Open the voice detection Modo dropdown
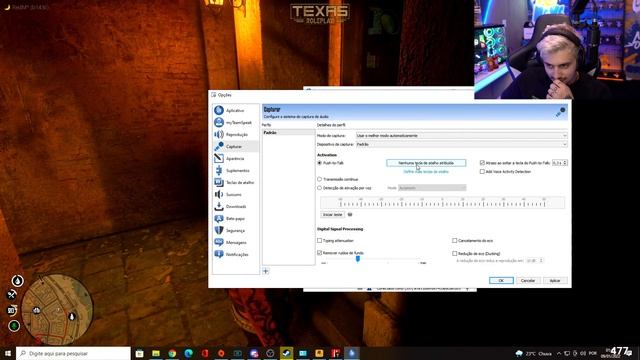Screen dimensions: 640x360 432,188
